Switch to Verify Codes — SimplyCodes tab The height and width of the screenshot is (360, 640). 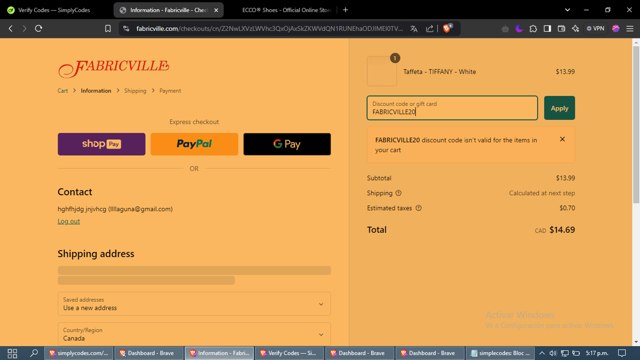tap(55, 10)
